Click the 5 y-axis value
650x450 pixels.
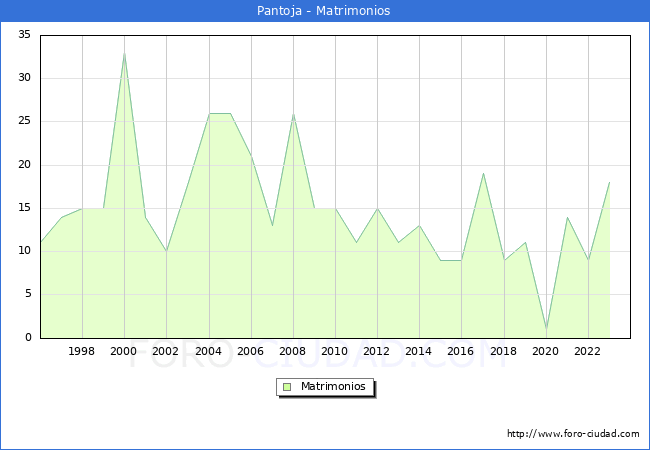(28, 294)
